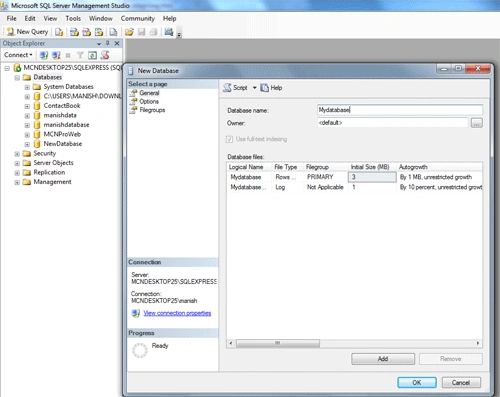500x397 pixels.
Task: Expand the Management folder
Action: [x=17, y=182]
